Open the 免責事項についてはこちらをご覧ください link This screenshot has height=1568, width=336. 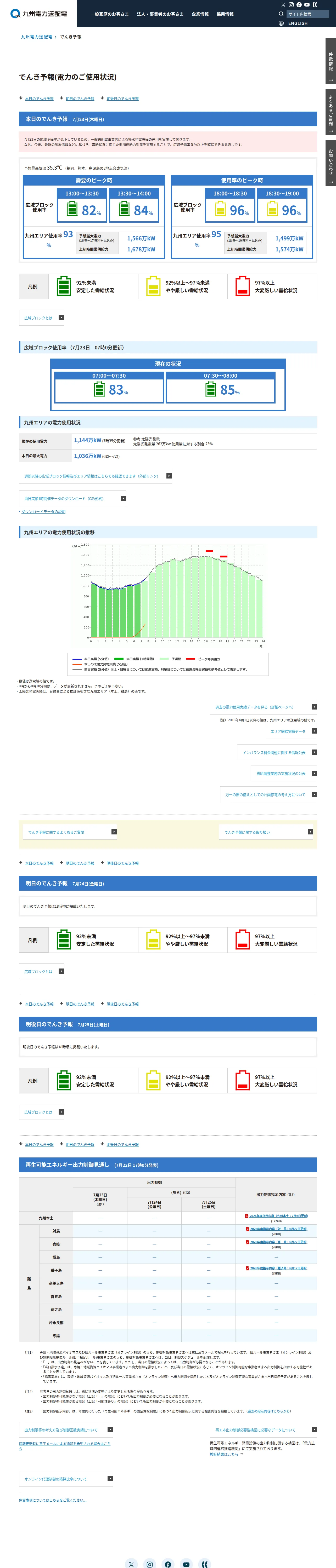point(52,1500)
